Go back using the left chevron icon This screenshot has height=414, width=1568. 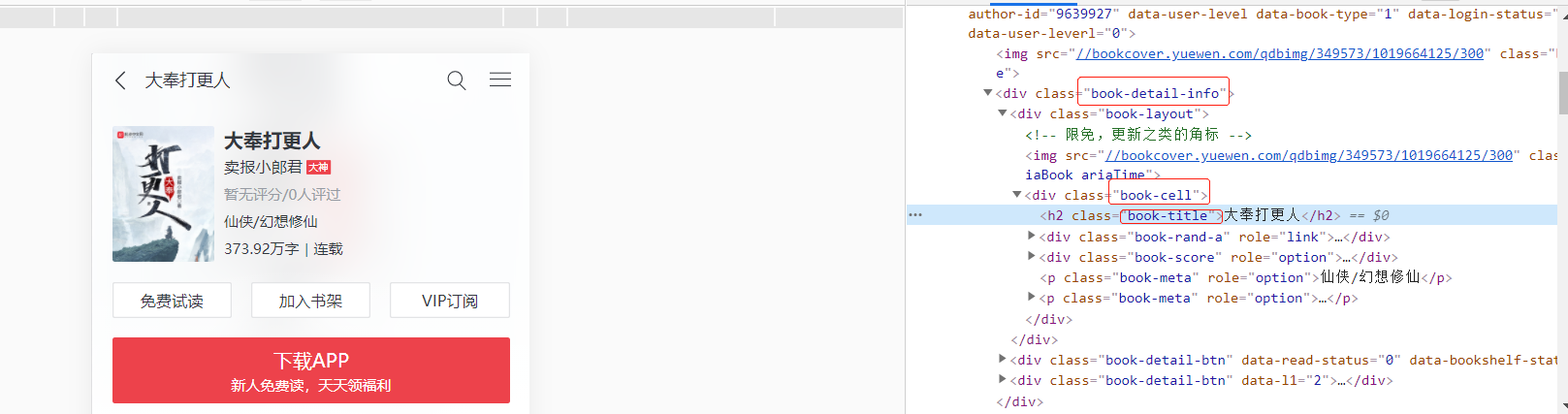[120, 80]
